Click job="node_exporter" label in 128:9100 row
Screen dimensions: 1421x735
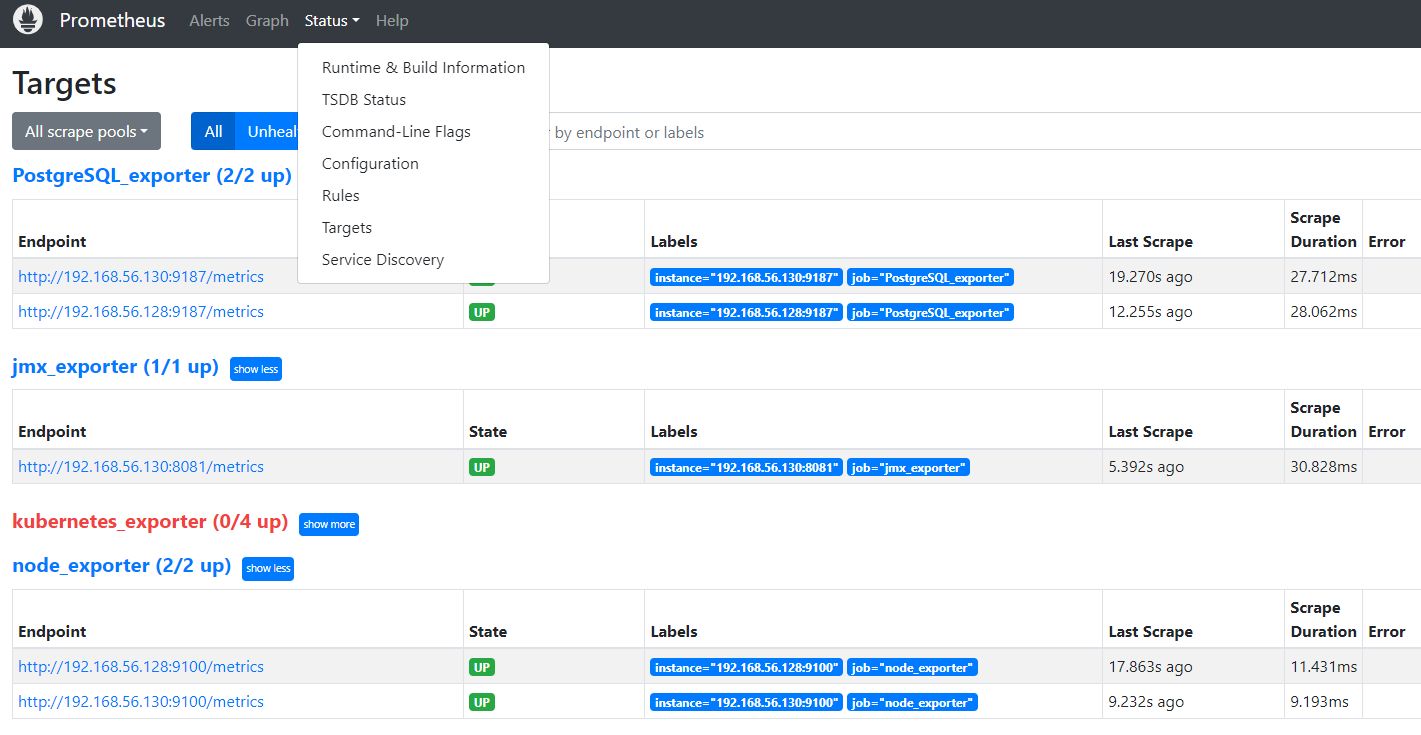pos(912,668)
